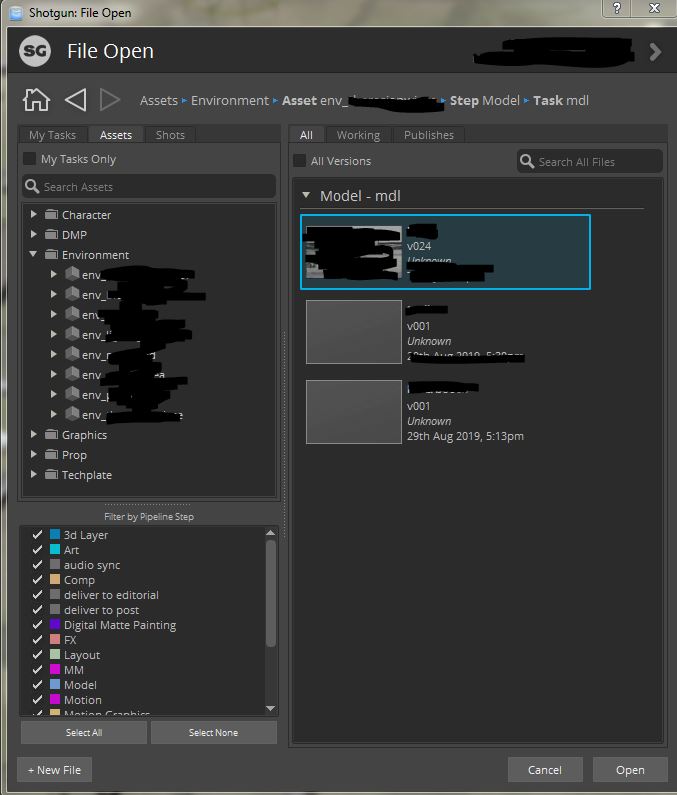Click the Search Assets magnifier icon
This screenshot has height=795, width=677.
point(32,186)
